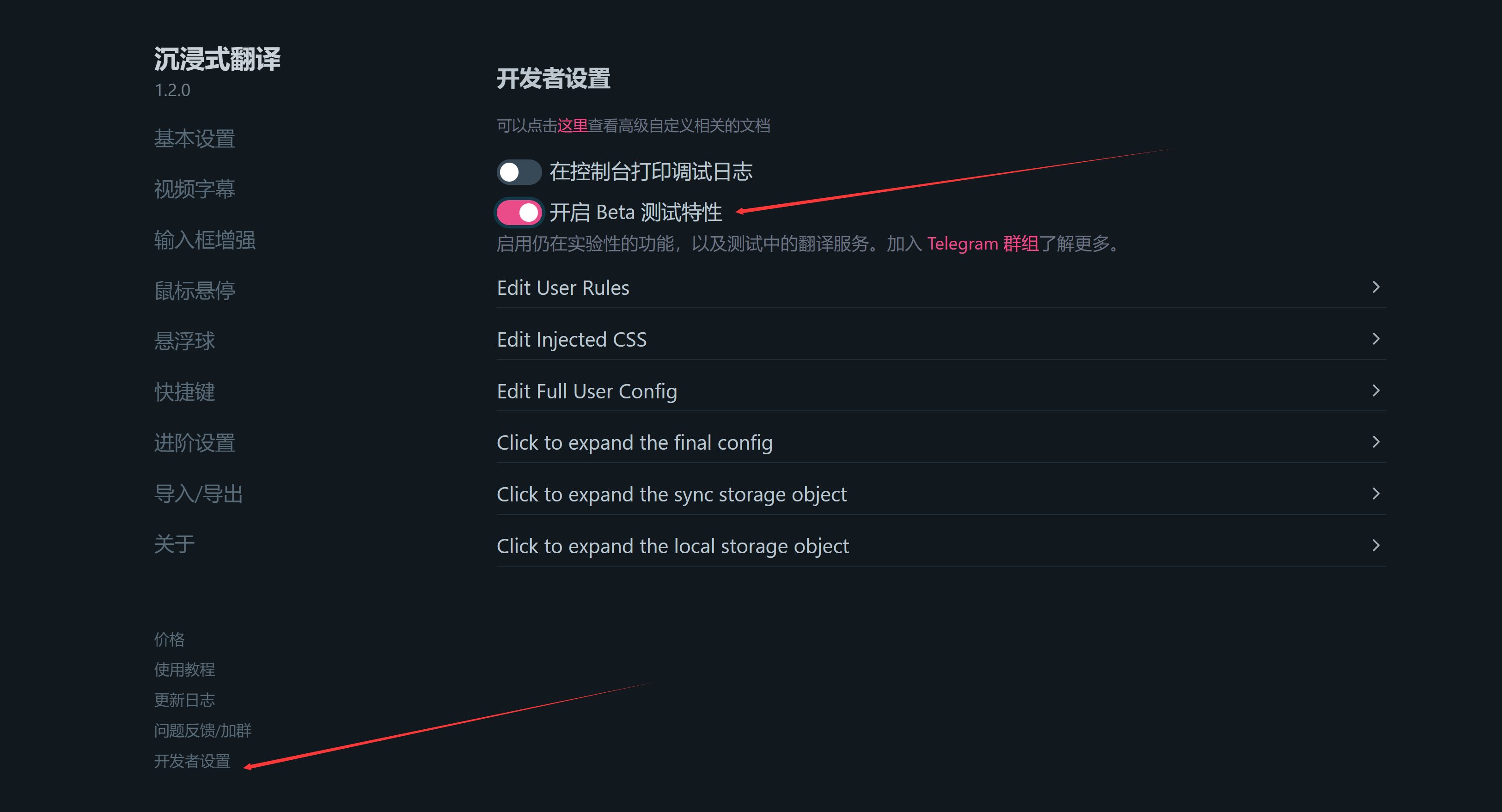Expand Edit User Rules section
Image resolution: width=1502 pixels, height=812 pixels.
[x=941, y=287]
